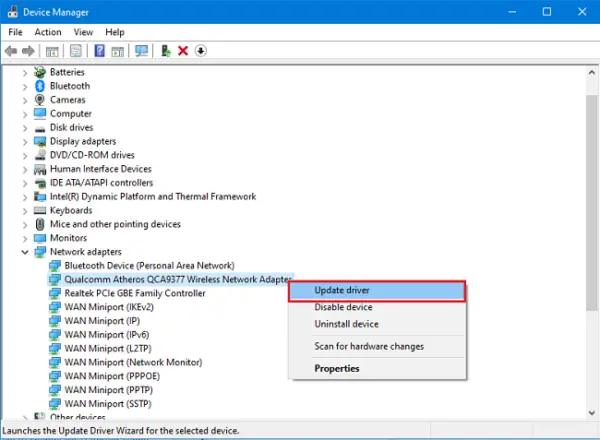Expand the Disk drives chevron
Screen dimensions: 600x440
[x=25, y=128]
